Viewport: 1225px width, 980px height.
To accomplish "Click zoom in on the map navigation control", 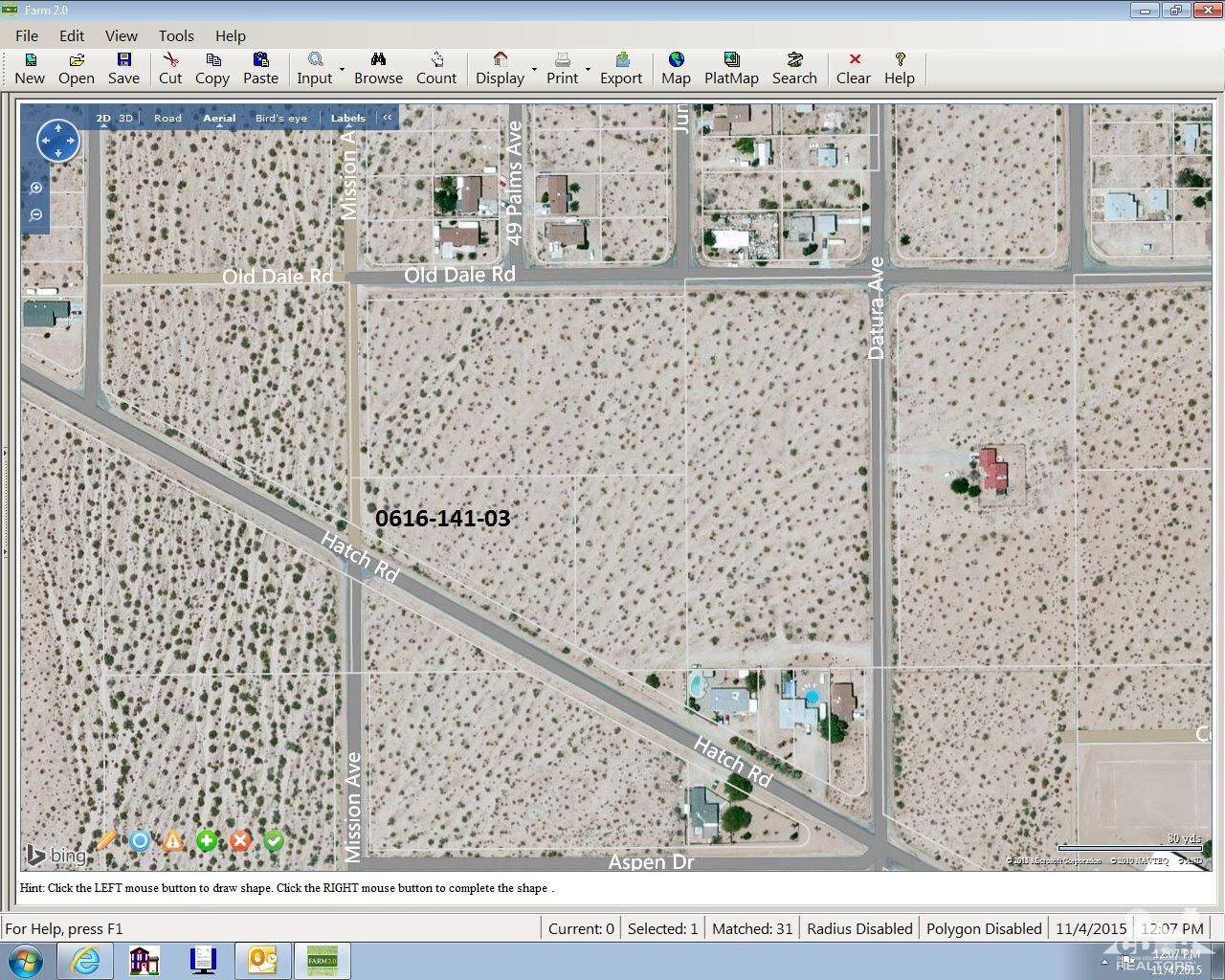I will 35,188.
